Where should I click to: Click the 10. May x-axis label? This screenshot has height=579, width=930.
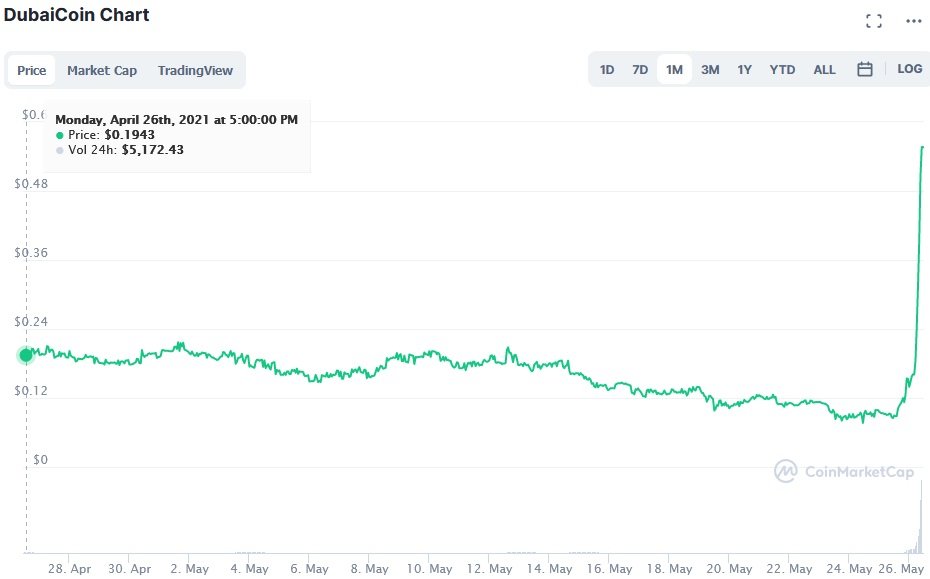429,568
